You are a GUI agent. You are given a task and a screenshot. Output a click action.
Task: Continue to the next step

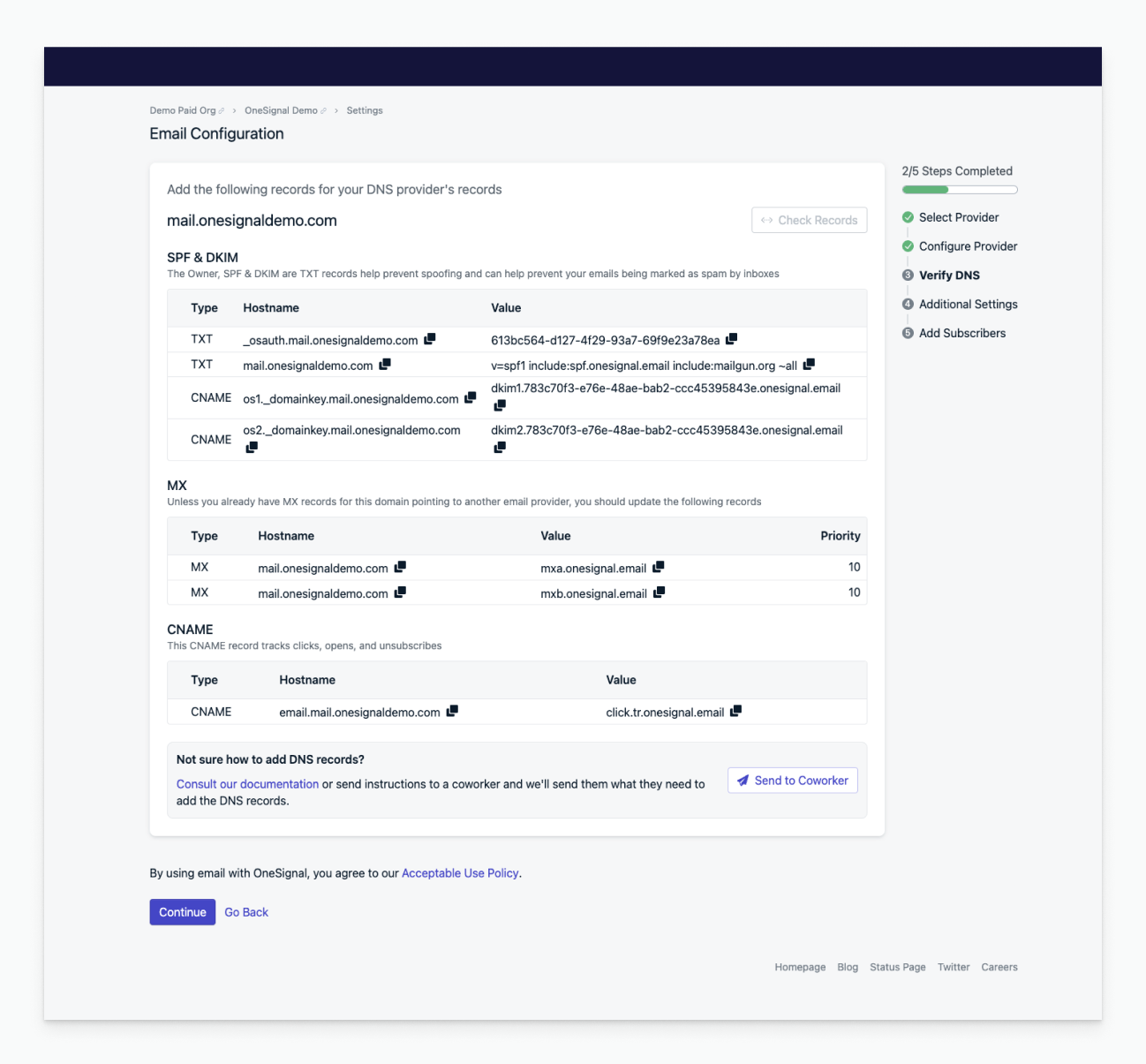(x=183, y=912)
